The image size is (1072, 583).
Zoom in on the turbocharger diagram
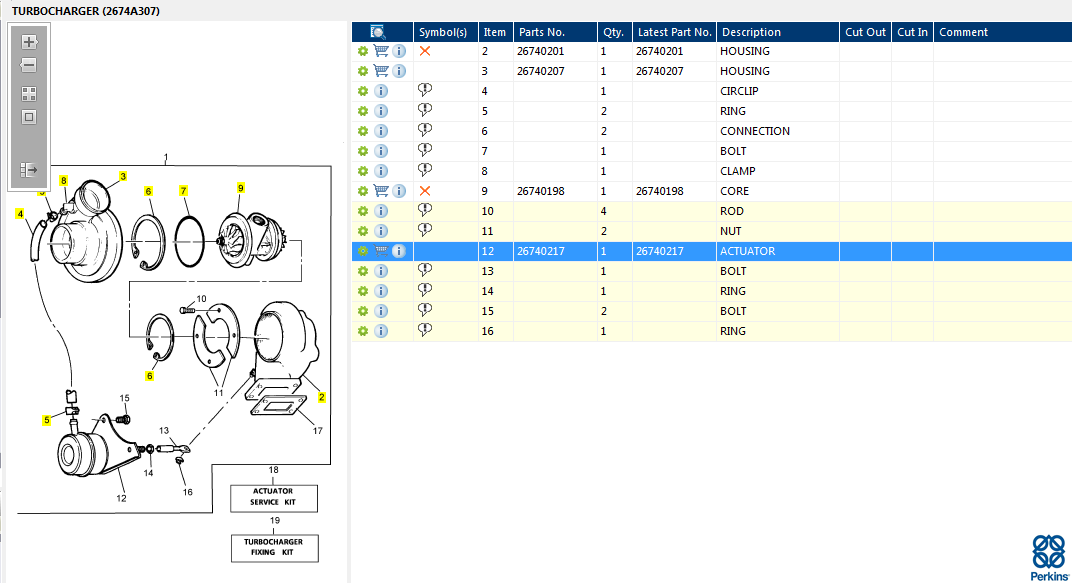pyautogui.click(x=29, y=42)
